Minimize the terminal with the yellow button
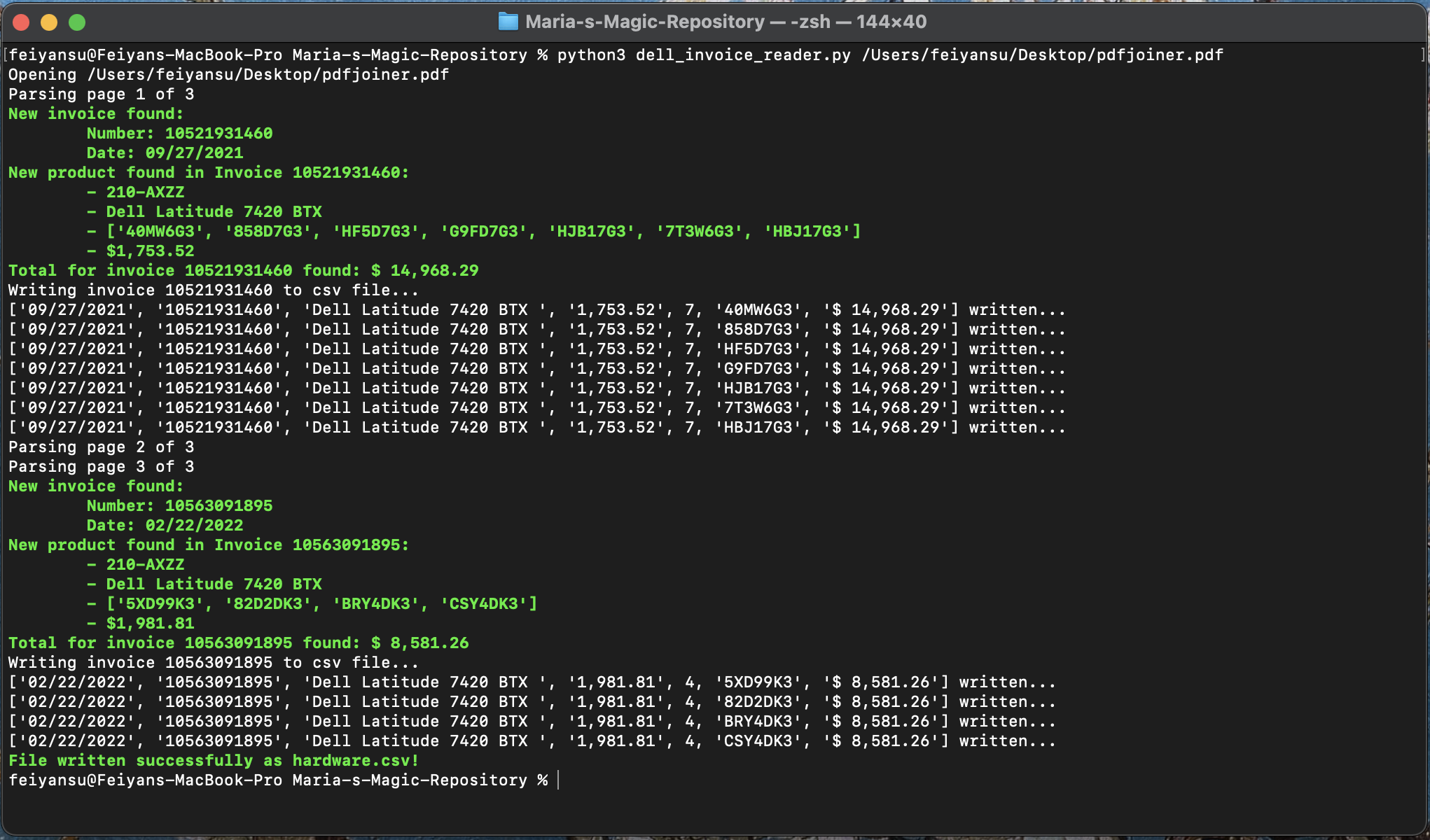The image size is (1430, 840). pyautogui.click(x=49, y=22)
